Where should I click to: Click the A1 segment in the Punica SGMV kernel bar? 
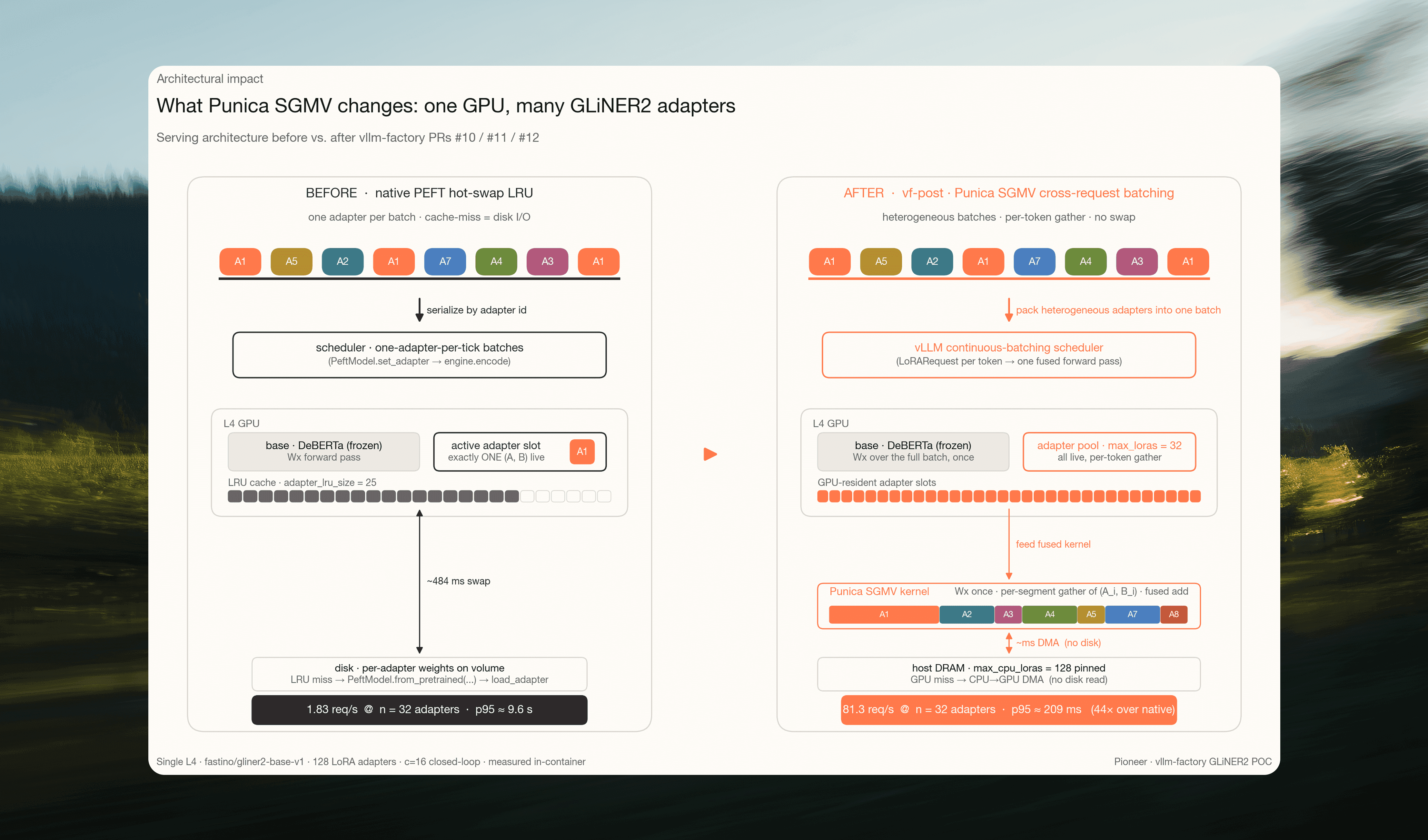(883, 614)
